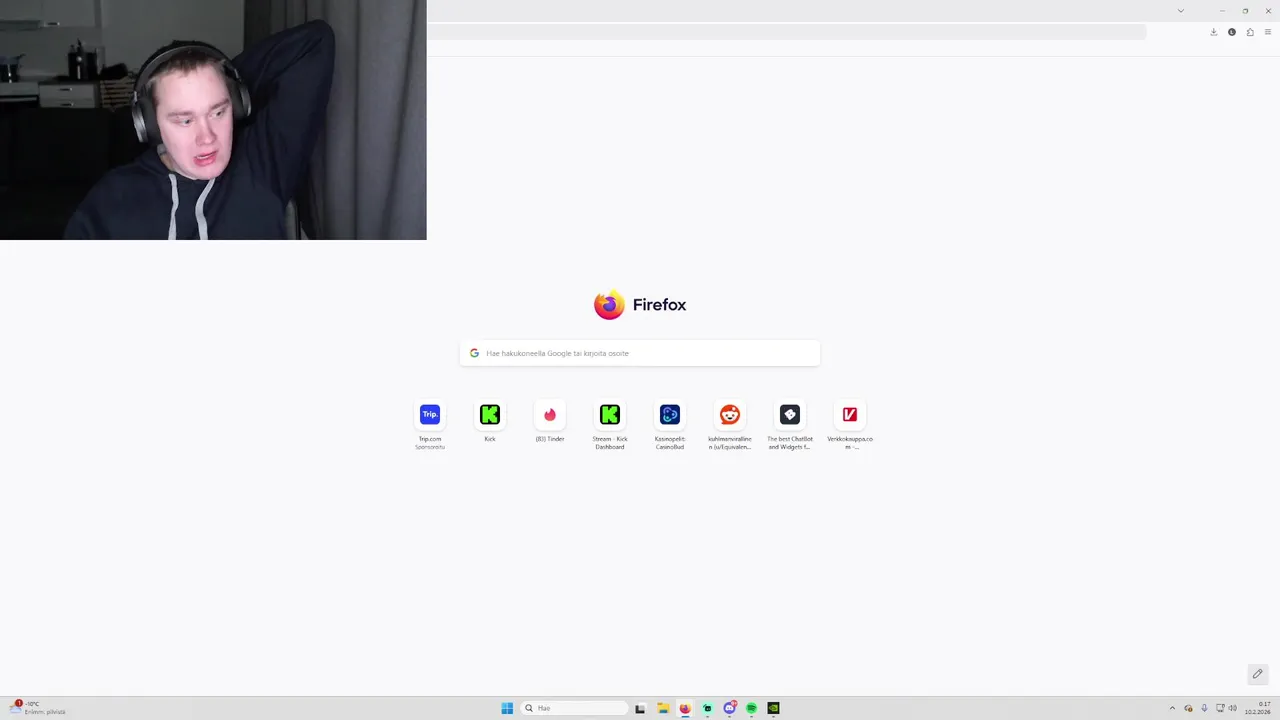
Task: Click the microphone icon in system tray
Action: tap(1204, 708)
